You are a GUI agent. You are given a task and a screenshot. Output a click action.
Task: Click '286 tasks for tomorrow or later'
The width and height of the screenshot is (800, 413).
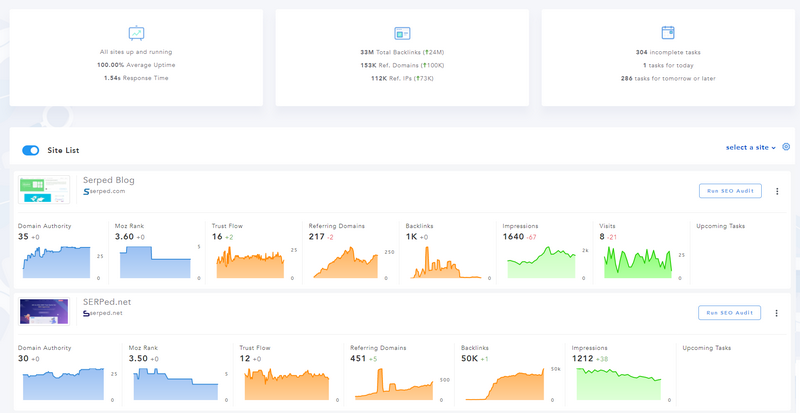(668, 79)
